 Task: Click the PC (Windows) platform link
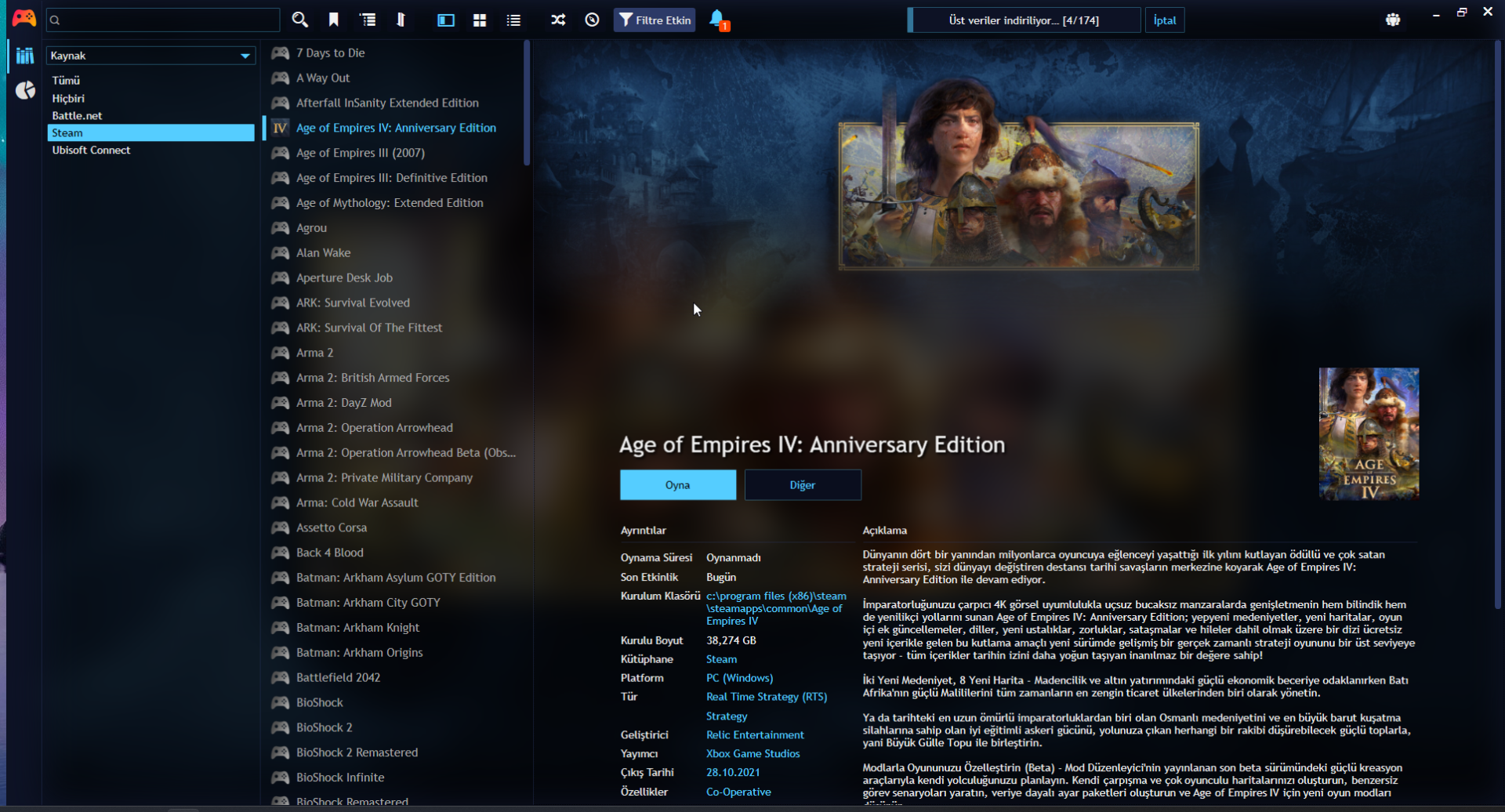739,679
